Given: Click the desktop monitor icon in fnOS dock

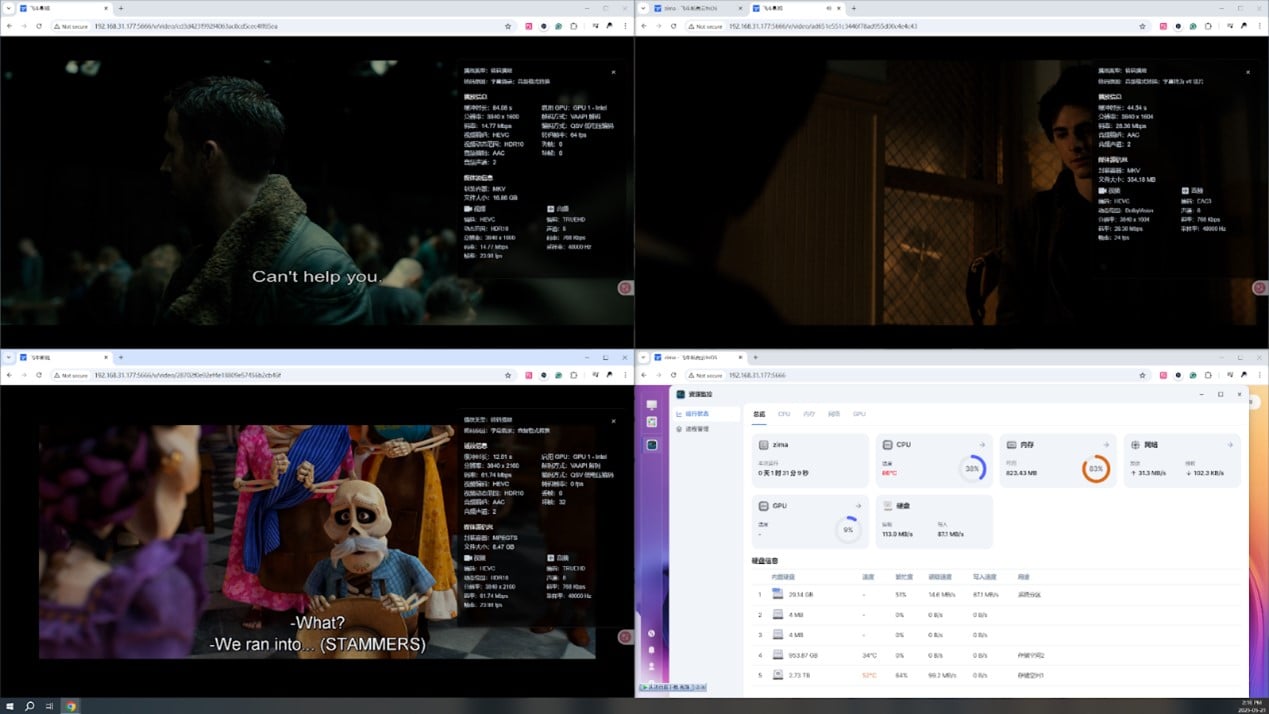Looking at the screenshot, I should (652, 405).
